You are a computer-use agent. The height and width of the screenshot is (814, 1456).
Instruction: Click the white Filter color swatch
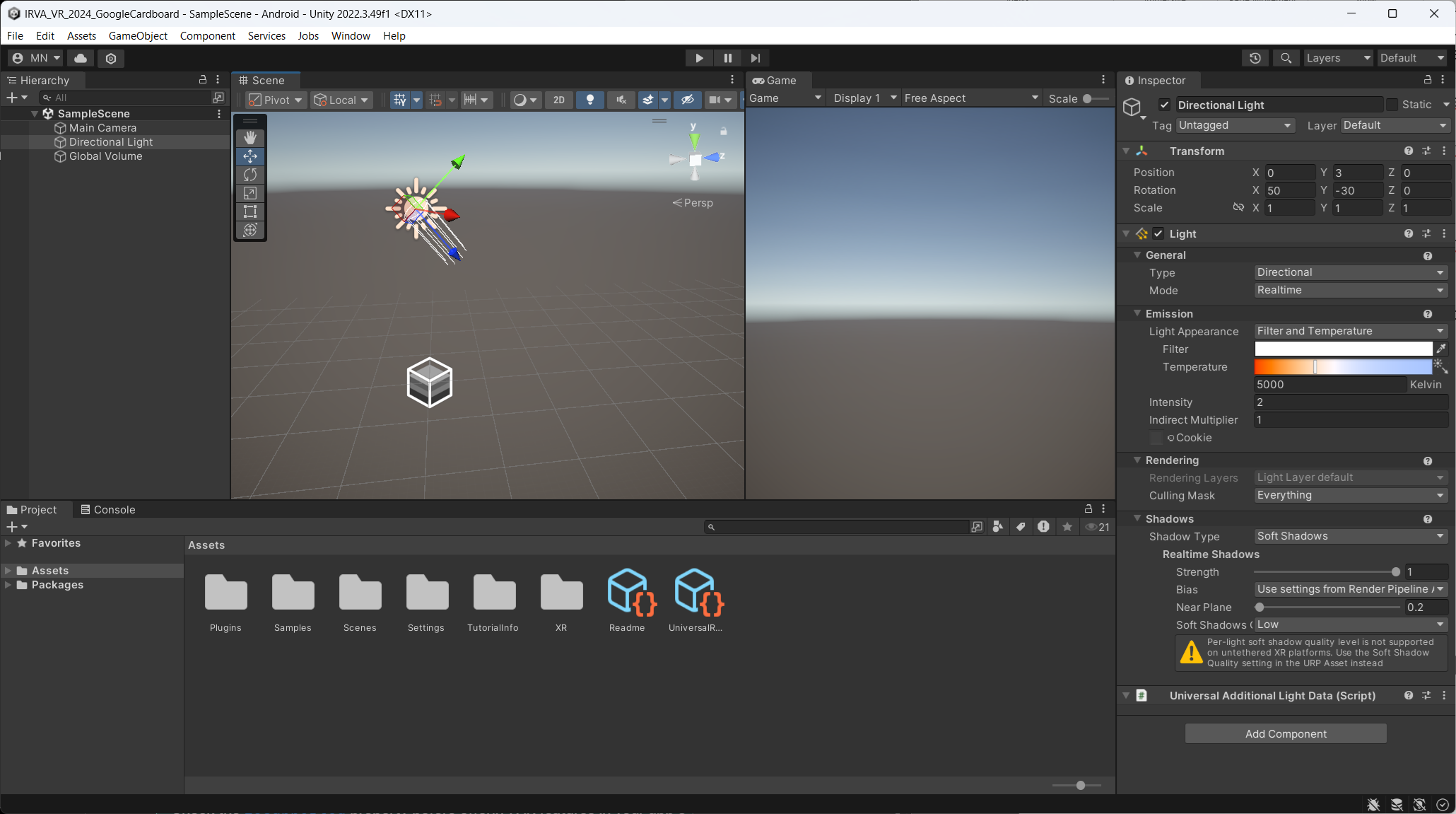[1343, 349]
